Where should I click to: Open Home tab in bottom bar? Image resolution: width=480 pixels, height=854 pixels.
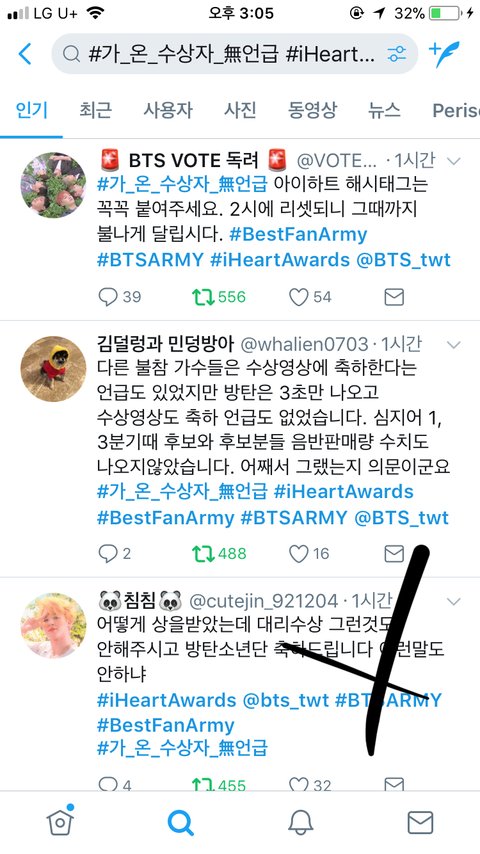coord(60,821)
